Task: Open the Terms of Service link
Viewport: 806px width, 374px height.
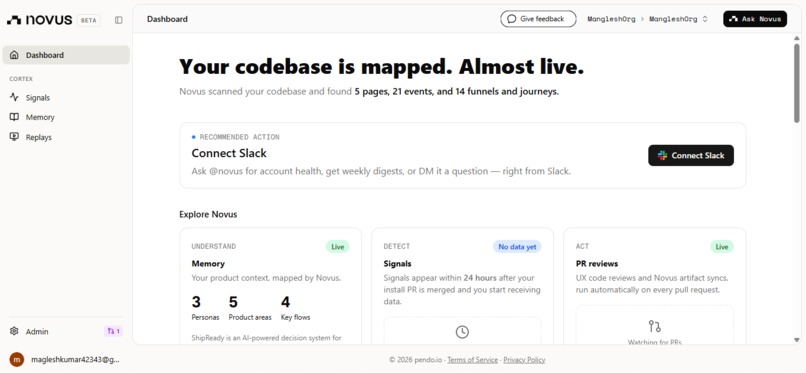Action: [472, 360]
